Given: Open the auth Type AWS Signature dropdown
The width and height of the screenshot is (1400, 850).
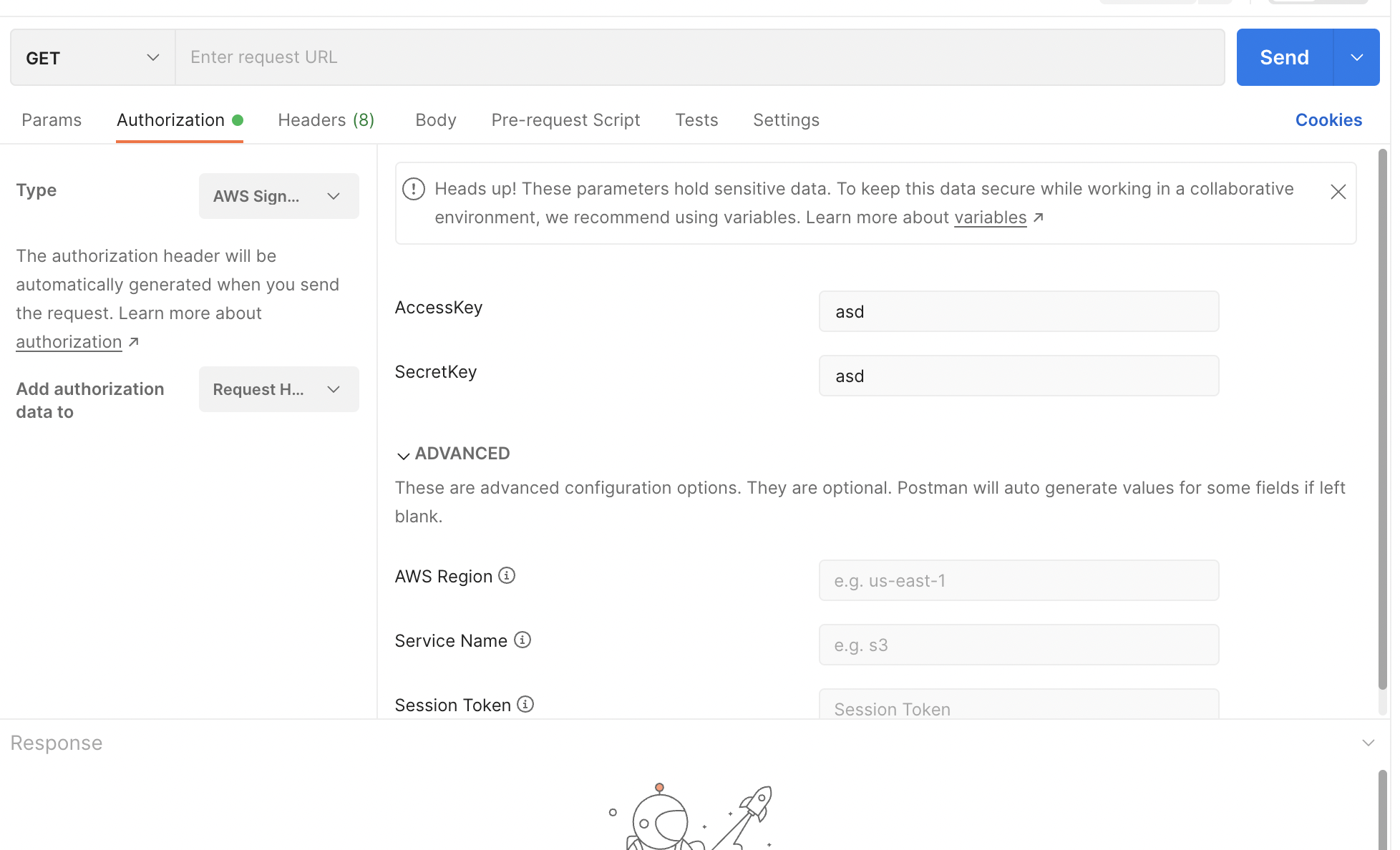Looking at the screenshot, I should [279, 196].
